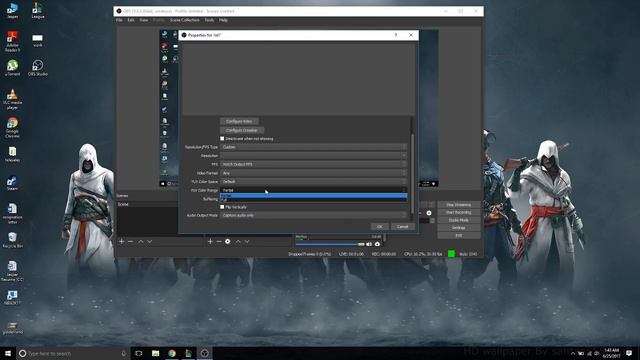Open File Explorer from the taskbar

click(156, 353)
